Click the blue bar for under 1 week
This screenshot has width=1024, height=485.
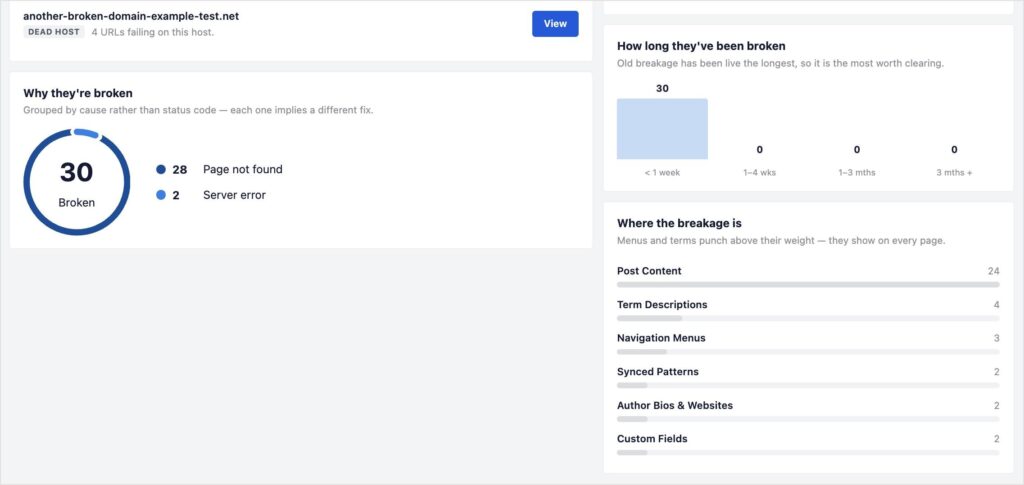(662, 129)
